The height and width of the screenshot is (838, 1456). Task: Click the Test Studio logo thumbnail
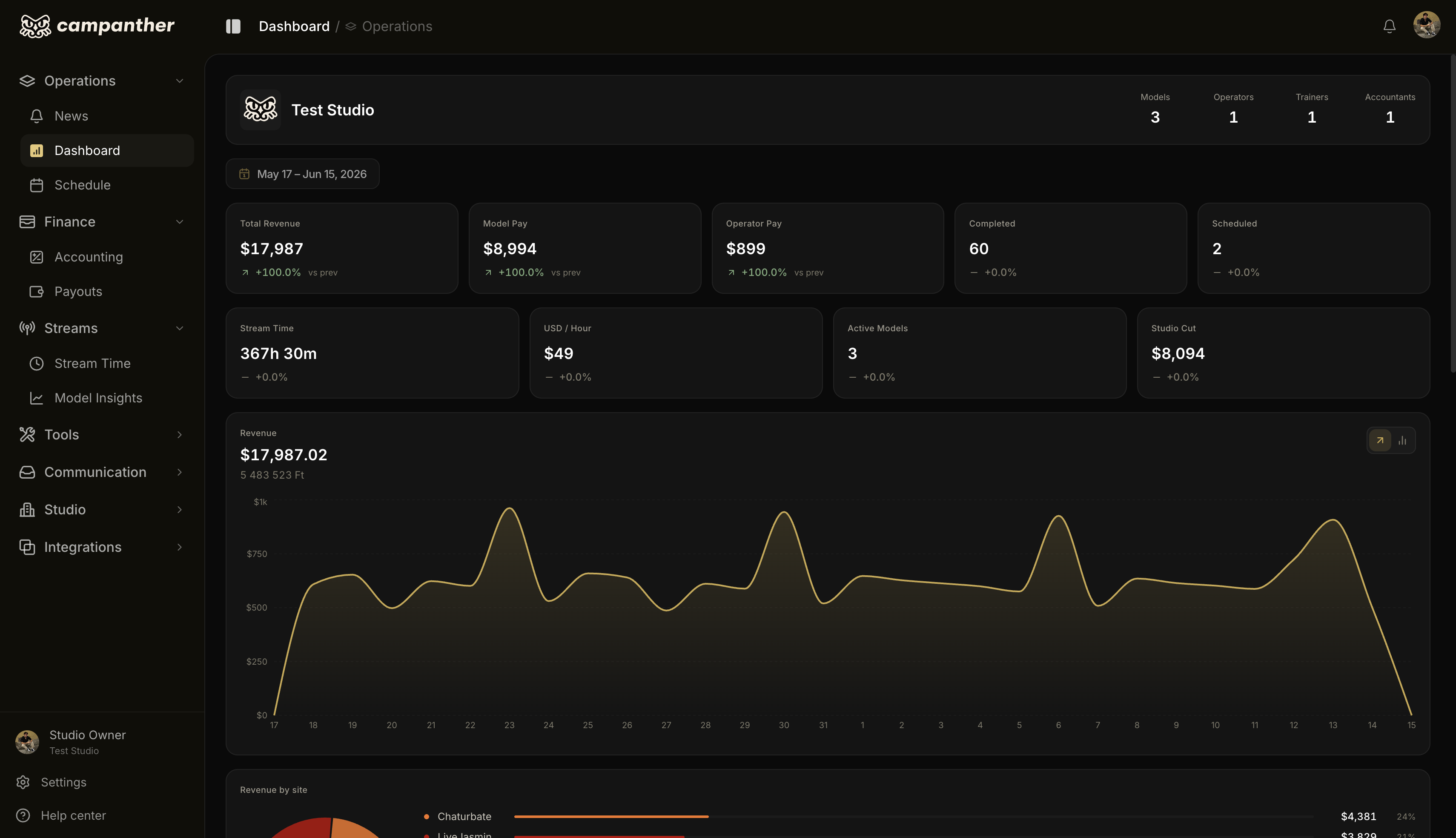coord(261,109)
